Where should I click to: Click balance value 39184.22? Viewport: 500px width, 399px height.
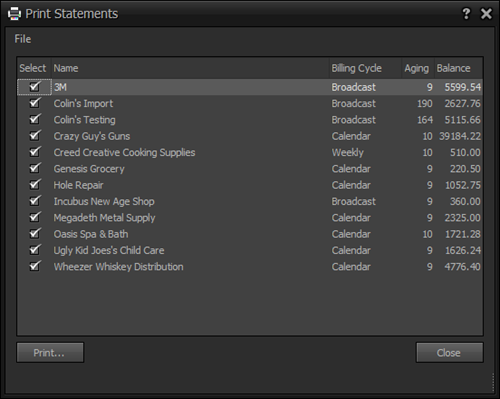pos(460,136)
